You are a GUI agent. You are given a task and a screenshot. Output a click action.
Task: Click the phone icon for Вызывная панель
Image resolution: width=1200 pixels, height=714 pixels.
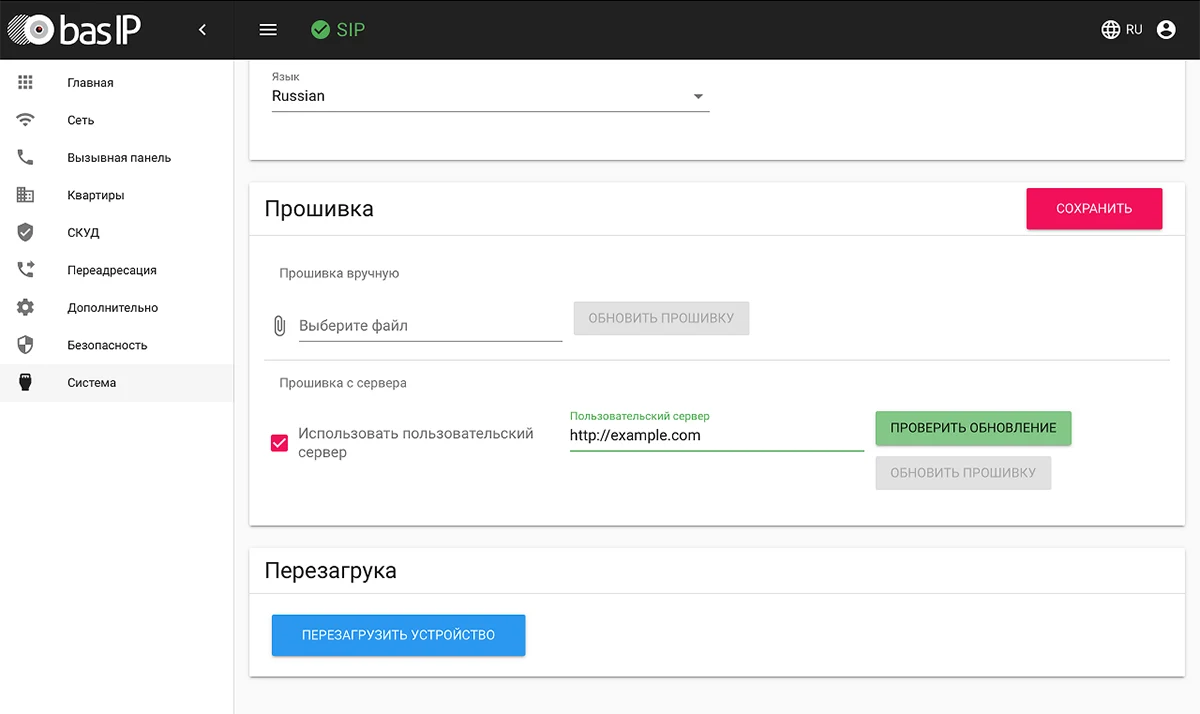pos(26,158)
